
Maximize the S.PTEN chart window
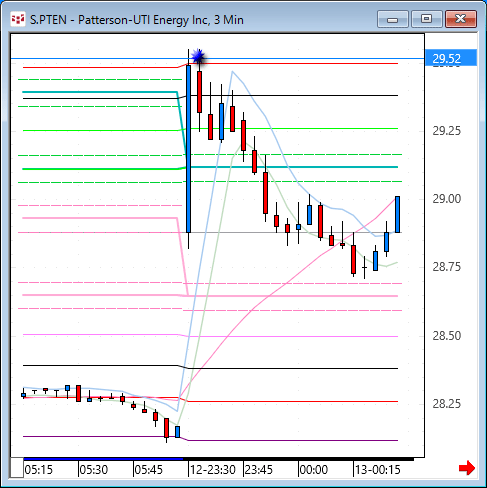pyautogui.click(x=426, y=19)
